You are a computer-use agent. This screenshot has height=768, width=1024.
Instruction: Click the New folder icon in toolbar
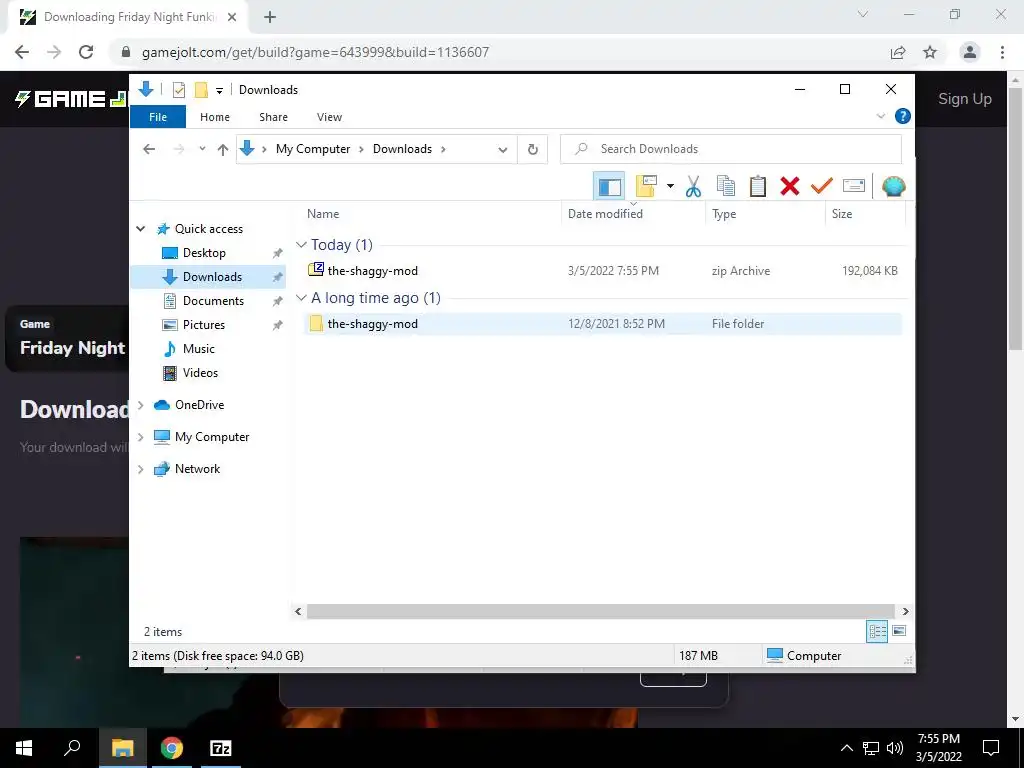point(646,187)
